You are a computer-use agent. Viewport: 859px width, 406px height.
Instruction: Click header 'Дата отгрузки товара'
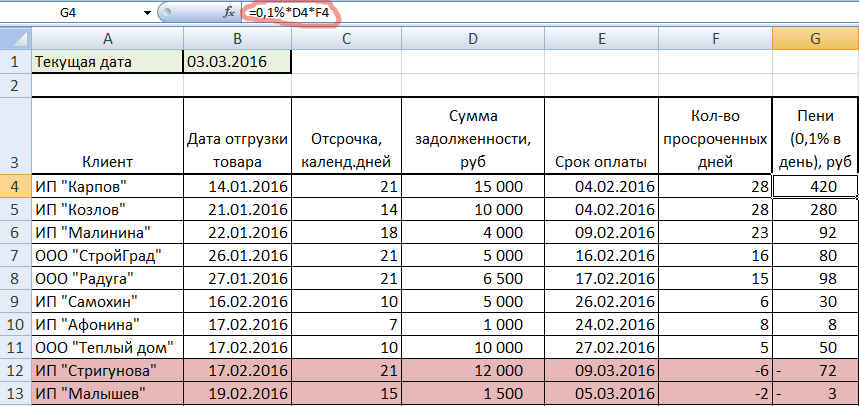click(x=237, y=135)
